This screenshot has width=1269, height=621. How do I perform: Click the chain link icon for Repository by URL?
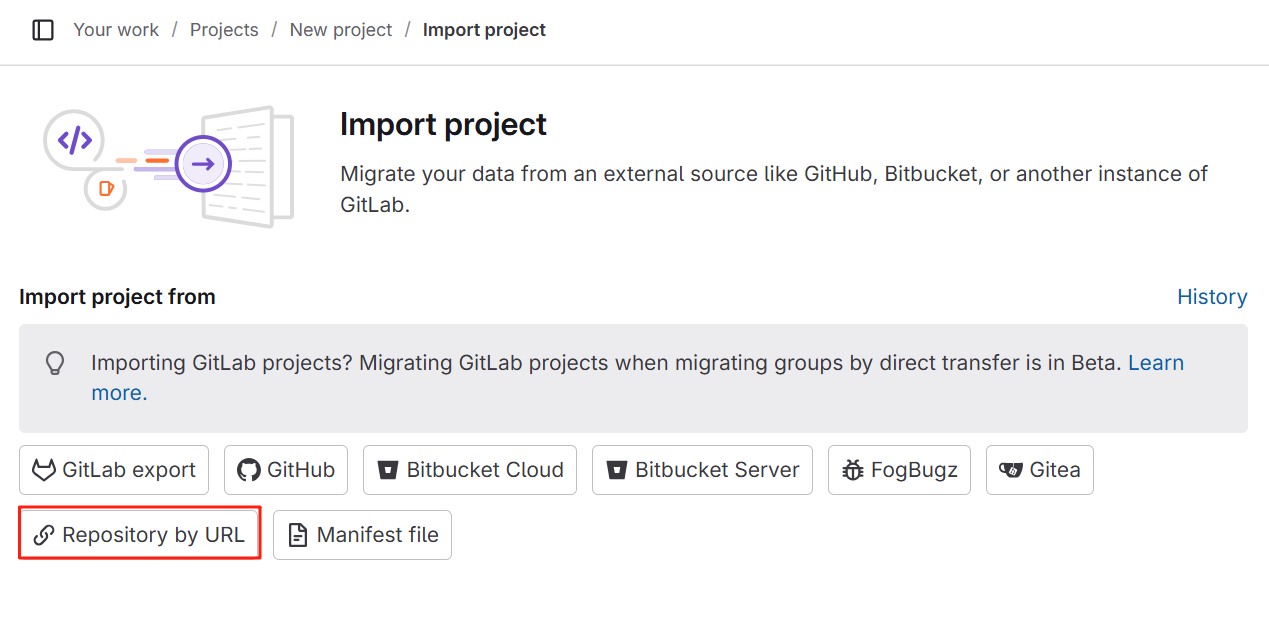click(43, 535)
